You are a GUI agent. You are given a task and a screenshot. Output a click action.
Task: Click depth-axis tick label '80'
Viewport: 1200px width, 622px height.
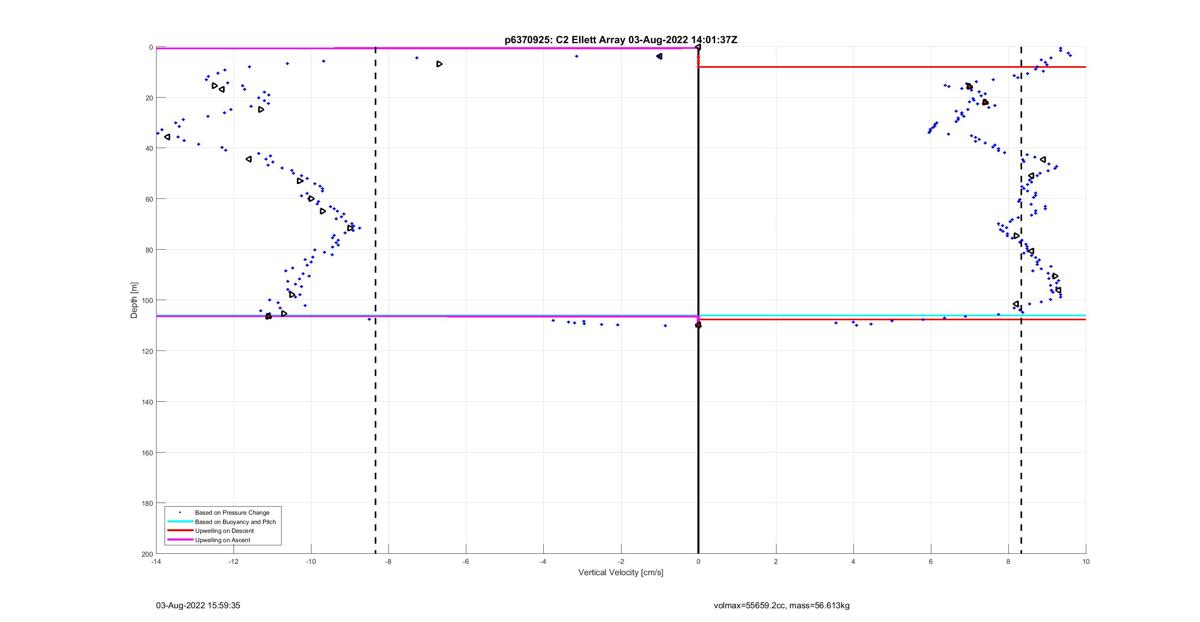pyautogui.click(x=148, y=250)
